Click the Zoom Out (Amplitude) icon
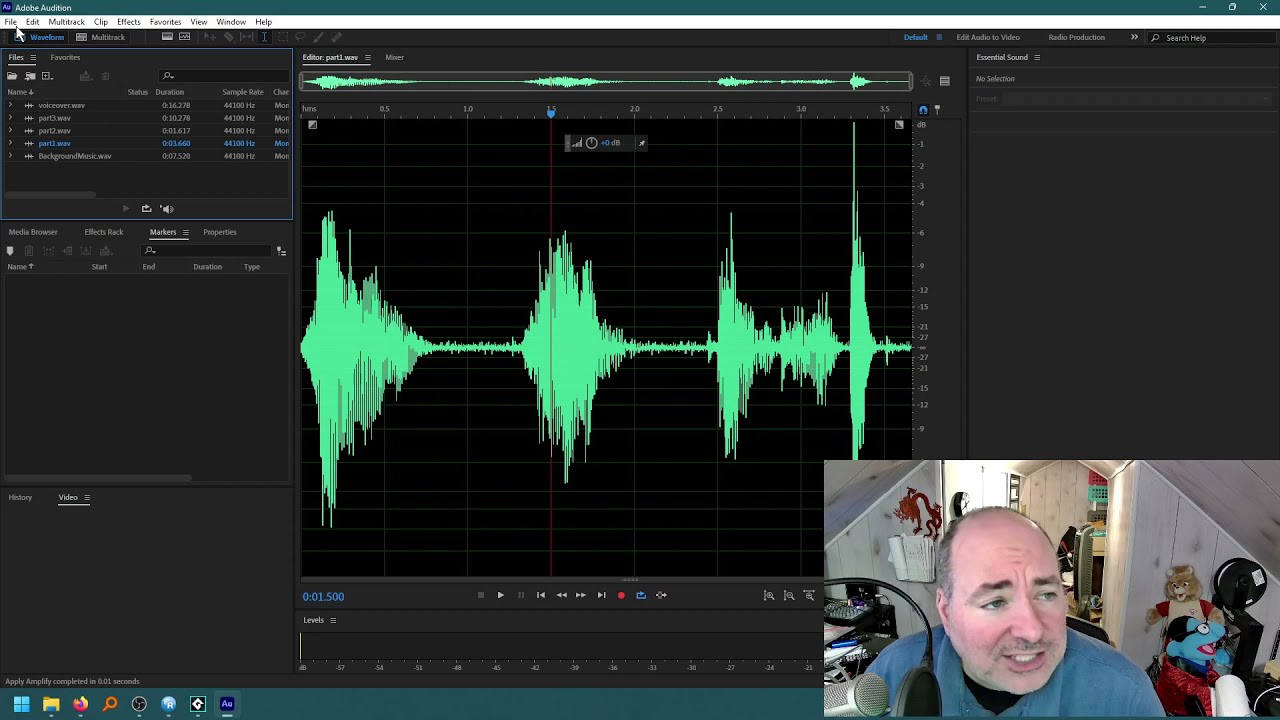1280x720 pixels. 789,595
